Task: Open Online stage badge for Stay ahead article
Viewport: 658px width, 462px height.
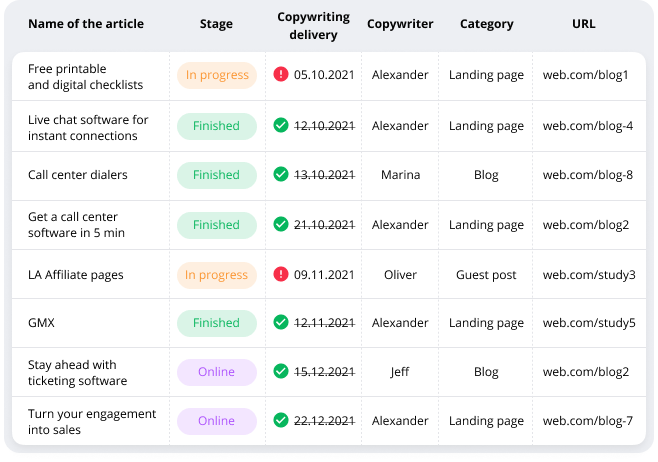Action: click(x=216, y=372)
